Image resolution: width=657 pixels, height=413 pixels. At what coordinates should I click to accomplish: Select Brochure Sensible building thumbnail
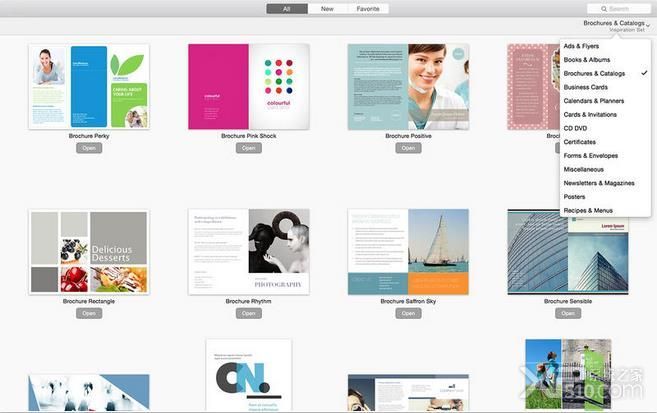tap(568, 252)
